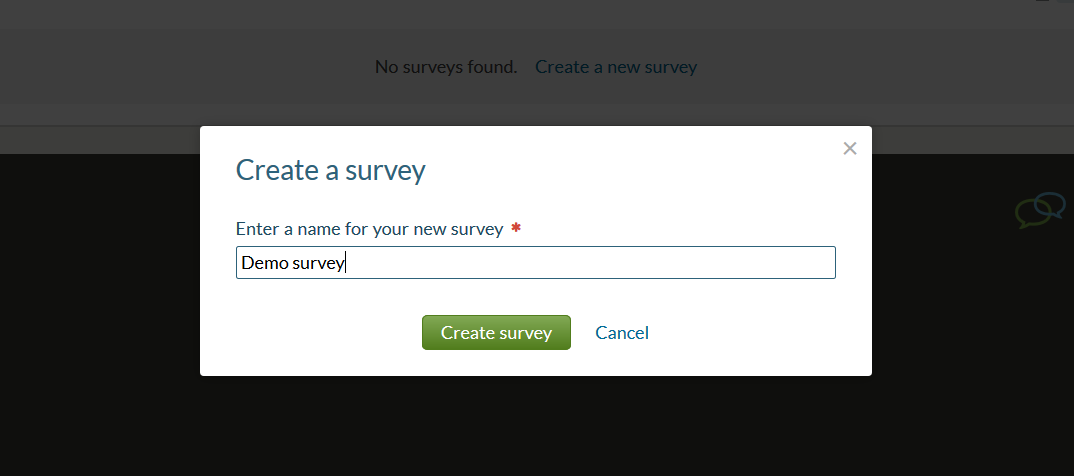1074x476 pixels.
Task: Click white space left of Create survey button
Action: pos(308,332)
